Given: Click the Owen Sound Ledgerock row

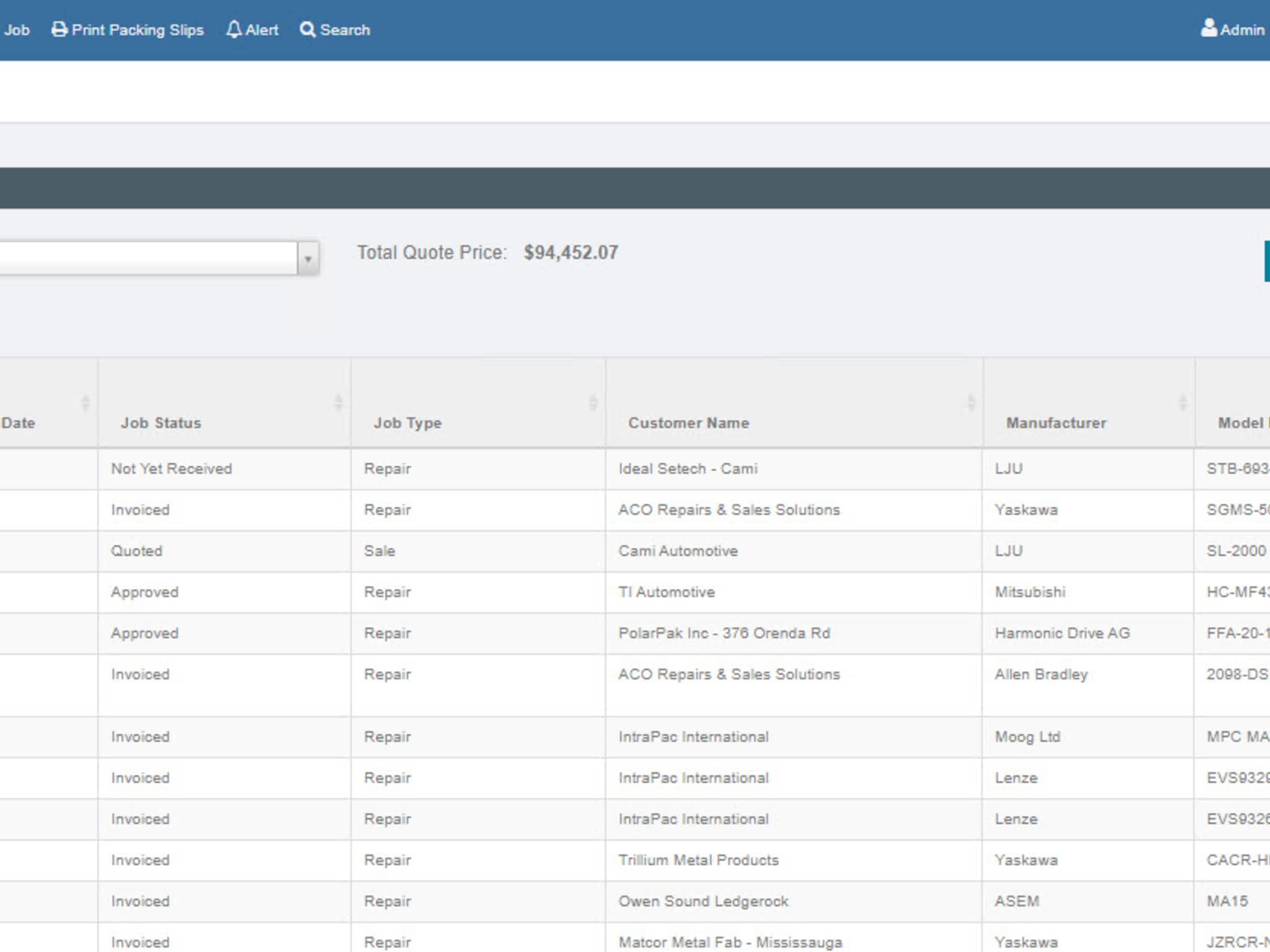Looking at the screenshot, I should (703, 901).
